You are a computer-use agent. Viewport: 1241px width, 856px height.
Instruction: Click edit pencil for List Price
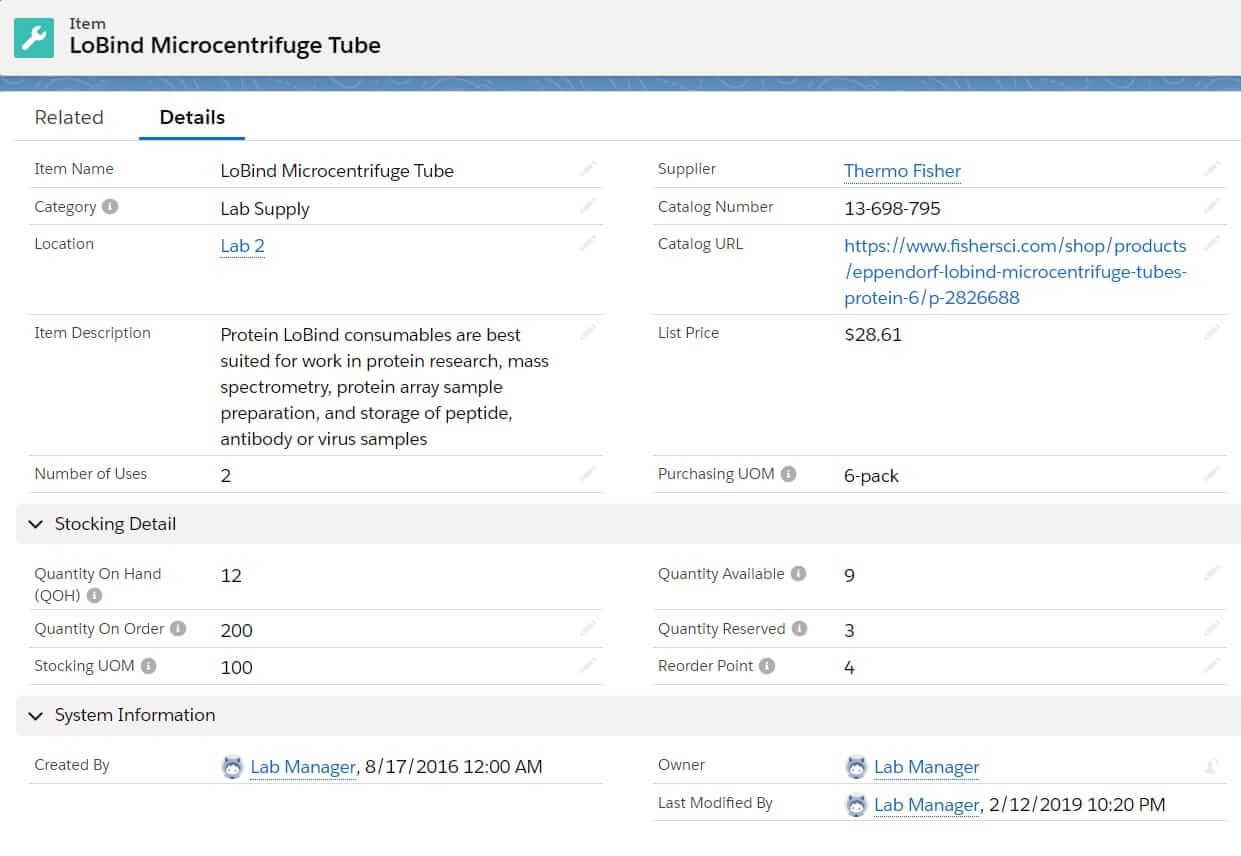(x=1212, y=332)
